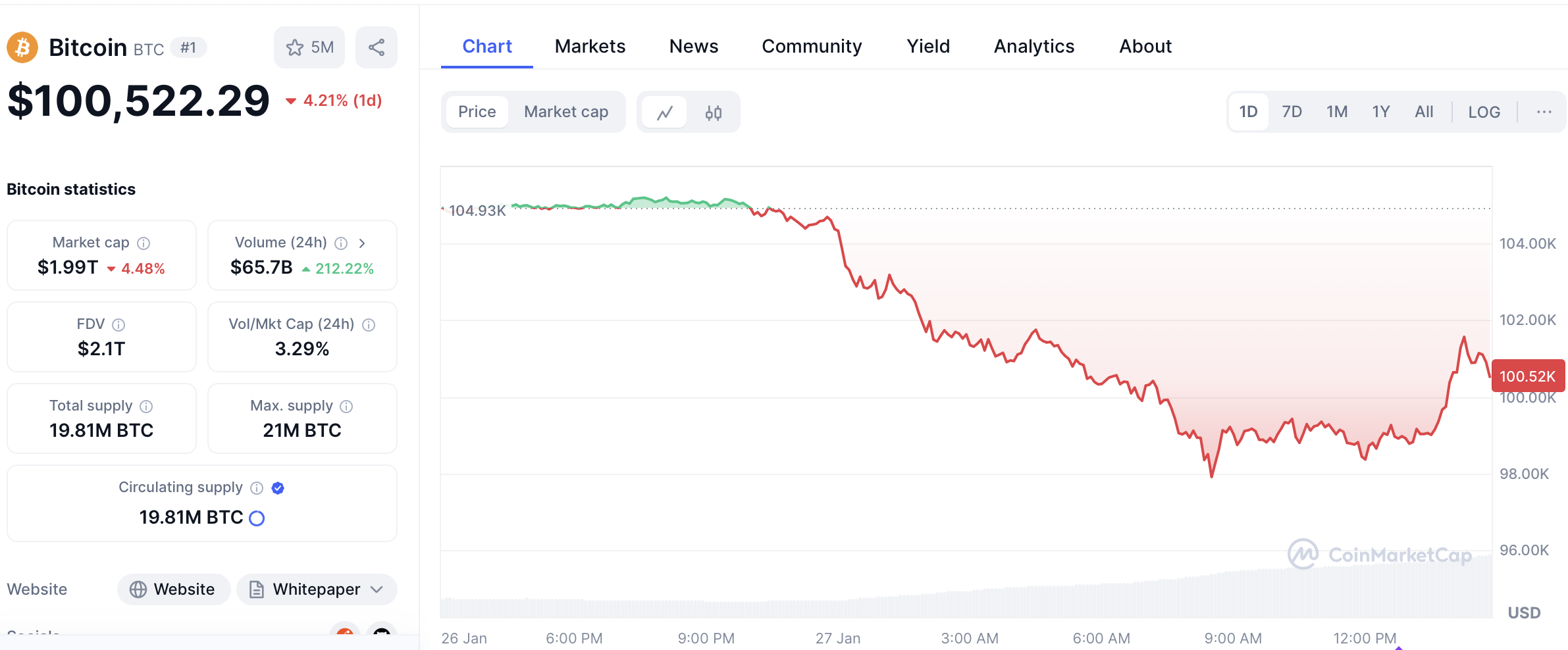Toggle the chart to Market cap

pyautogui.click(x=566, y=112)
